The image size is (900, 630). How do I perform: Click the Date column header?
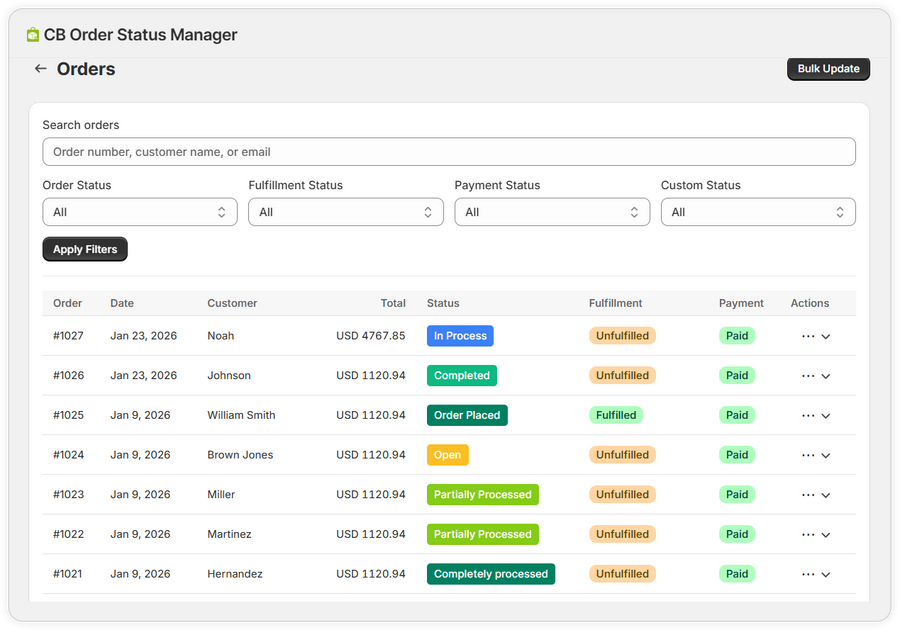122,303
